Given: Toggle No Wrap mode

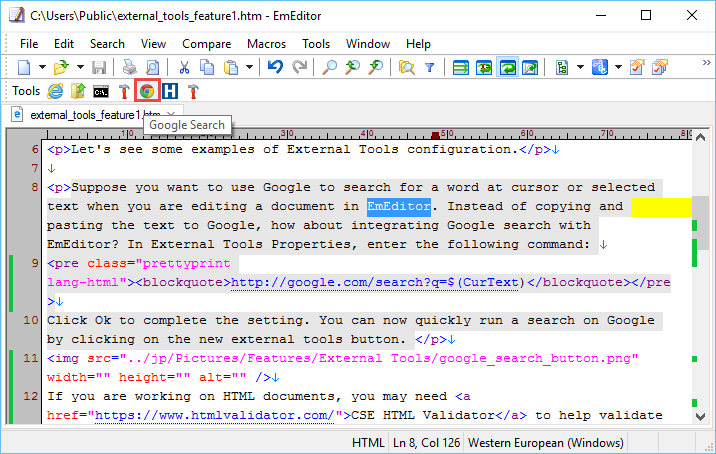Looking at the screenshot, I should point(460,68).
